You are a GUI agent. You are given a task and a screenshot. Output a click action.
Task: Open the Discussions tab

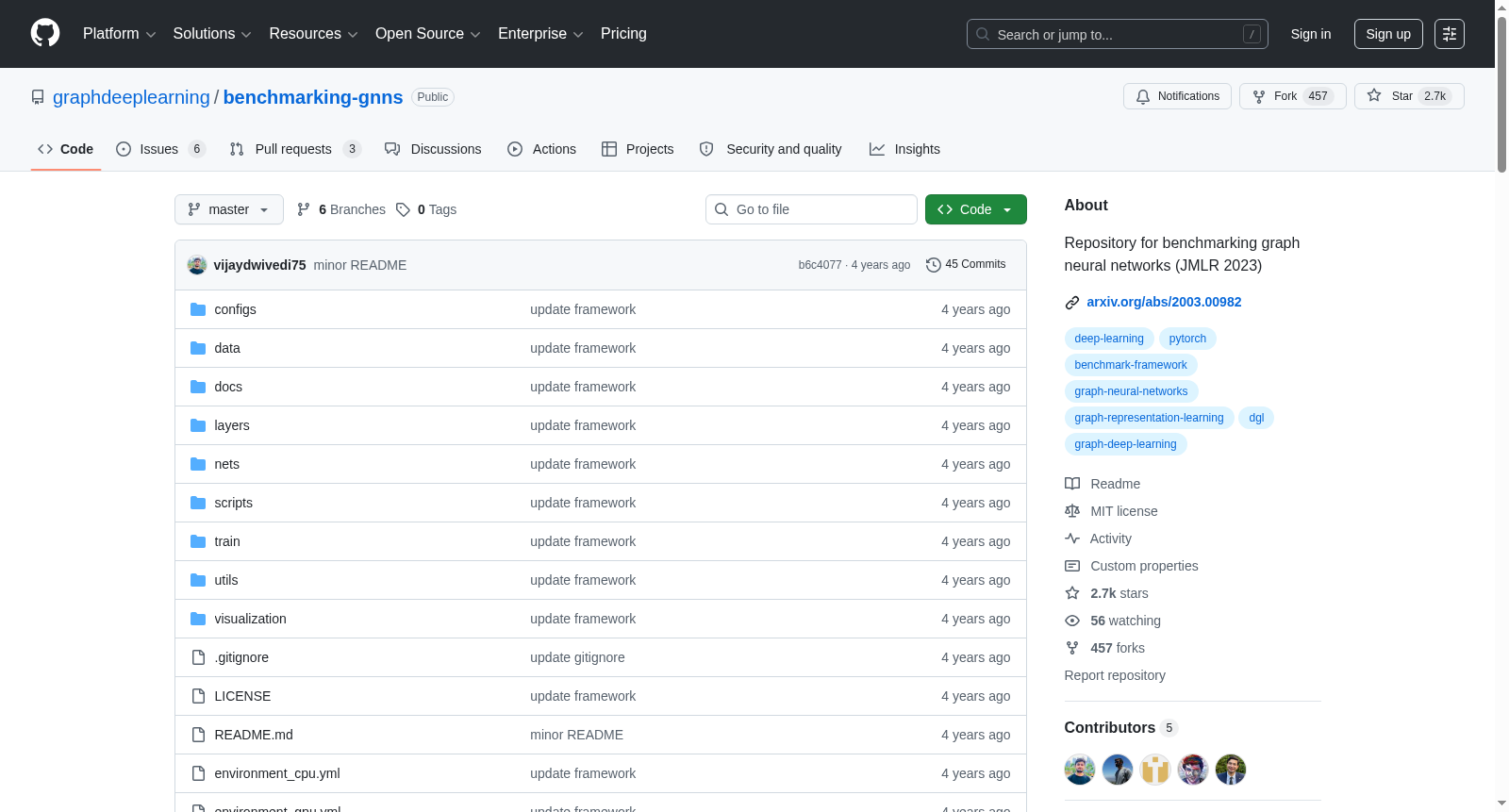pyautogui.click(x=433, y=149)
